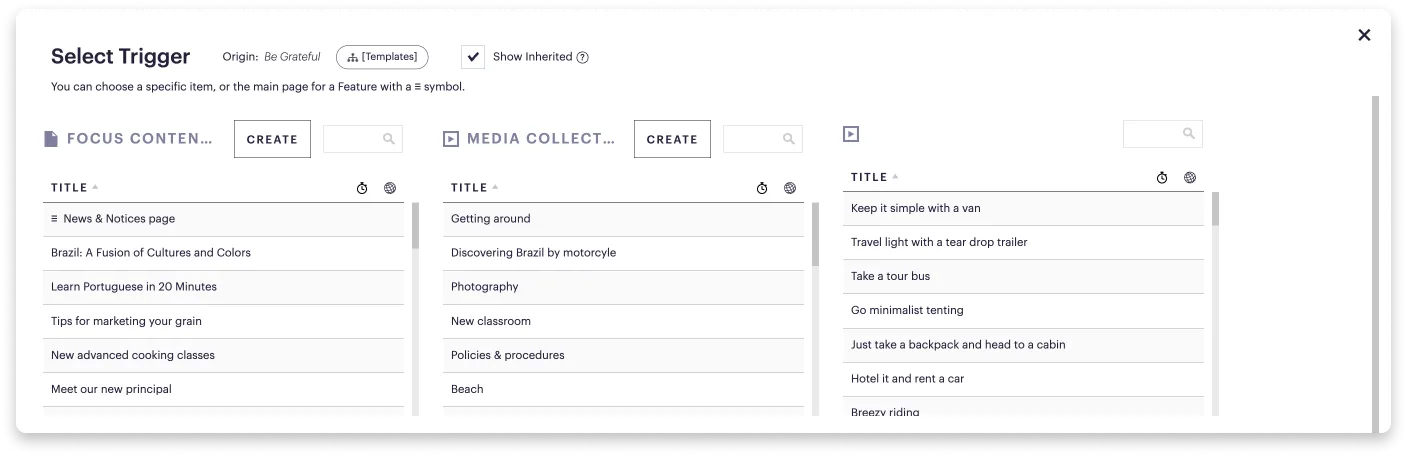Click globe icon in third column header
Screen dimensions: 1407x456
(x=1190, y=178)
